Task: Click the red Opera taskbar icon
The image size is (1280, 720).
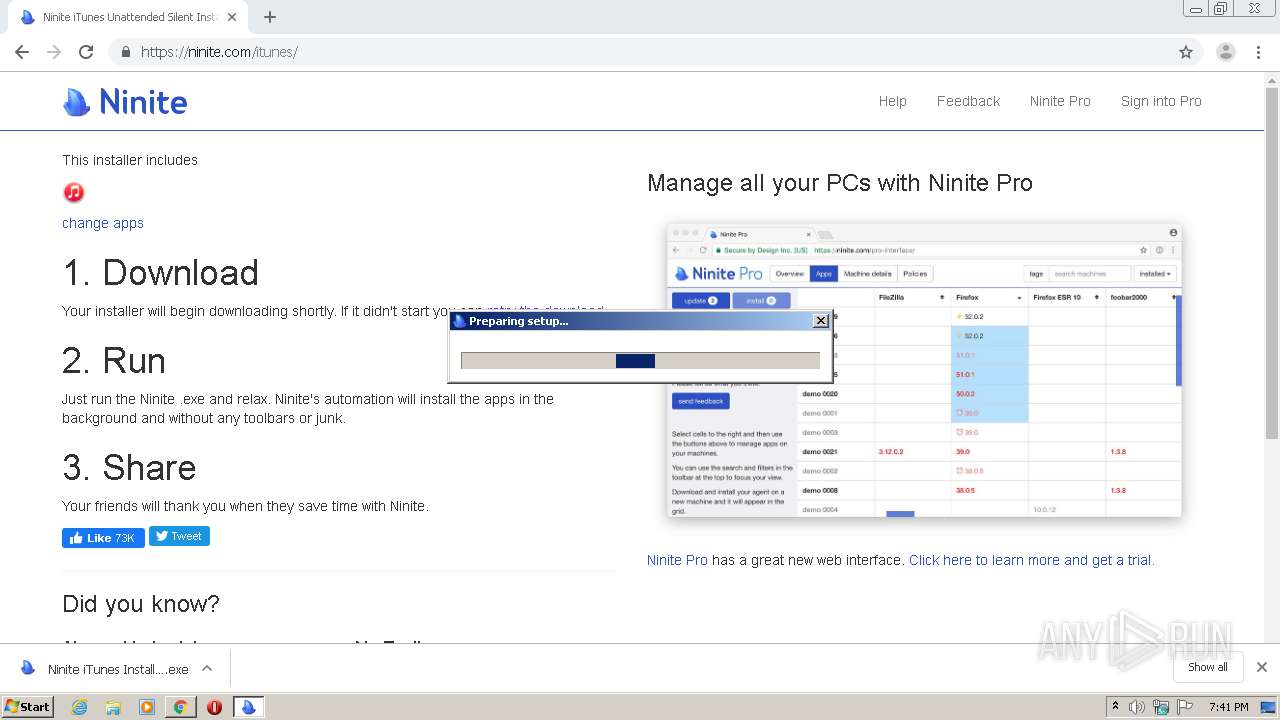Action: (x=214, y=707)
